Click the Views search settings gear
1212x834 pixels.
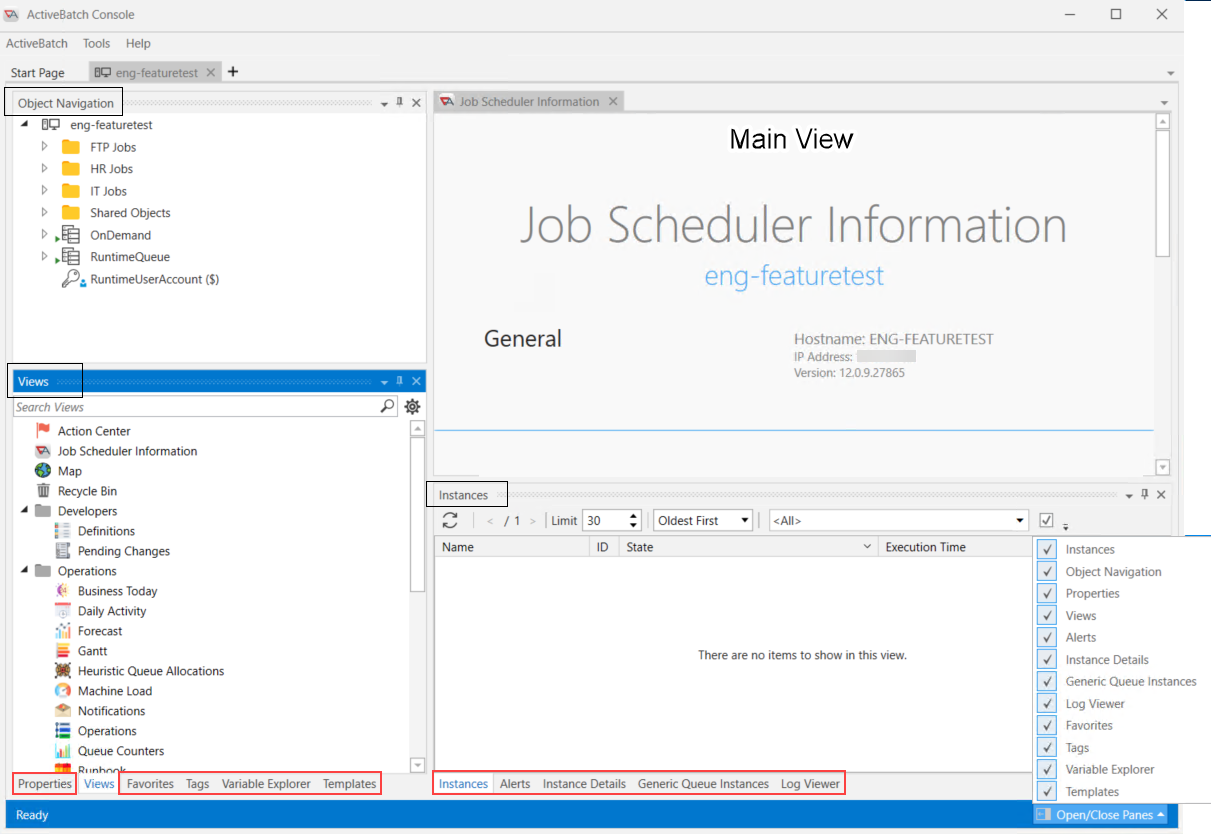(x=412, y=407)
